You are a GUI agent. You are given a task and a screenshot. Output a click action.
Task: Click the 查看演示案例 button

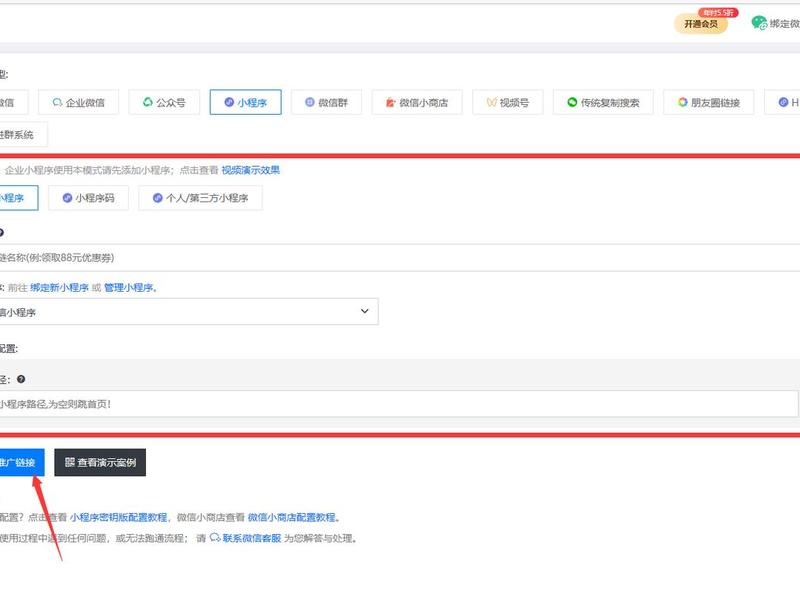point(100,462)
